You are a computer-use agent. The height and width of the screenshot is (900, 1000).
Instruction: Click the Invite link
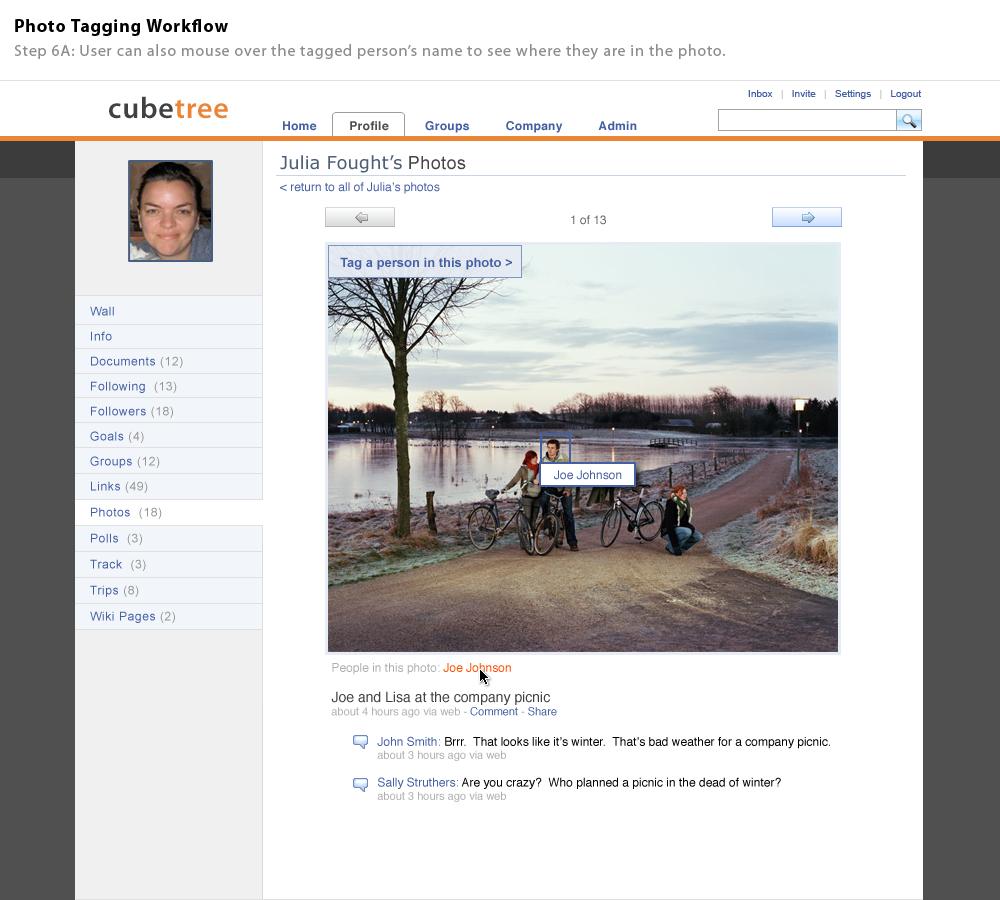[804, 94]
